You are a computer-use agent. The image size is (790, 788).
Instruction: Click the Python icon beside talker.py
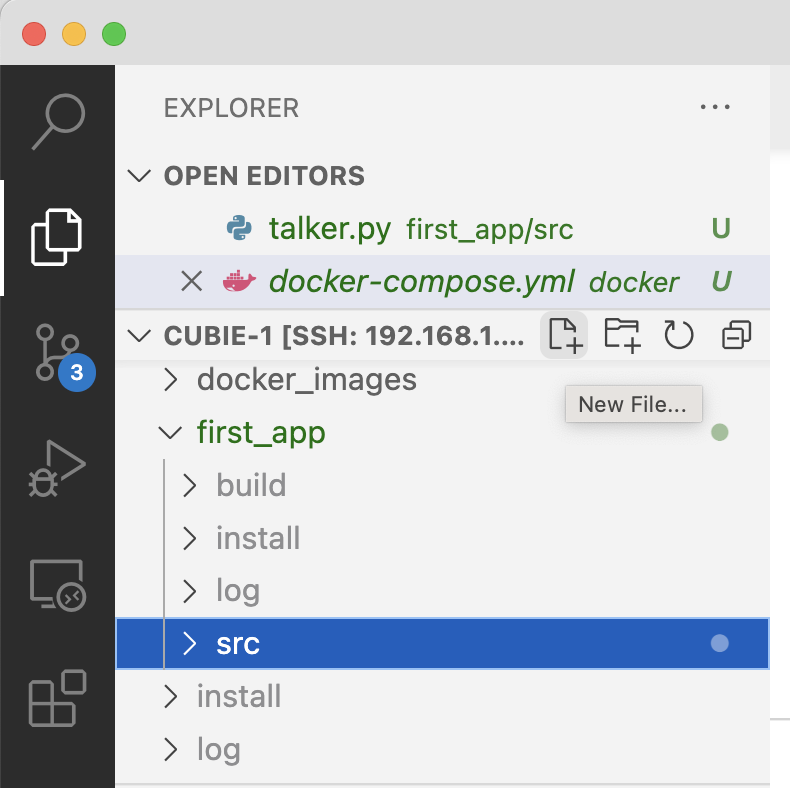[239, 228]
